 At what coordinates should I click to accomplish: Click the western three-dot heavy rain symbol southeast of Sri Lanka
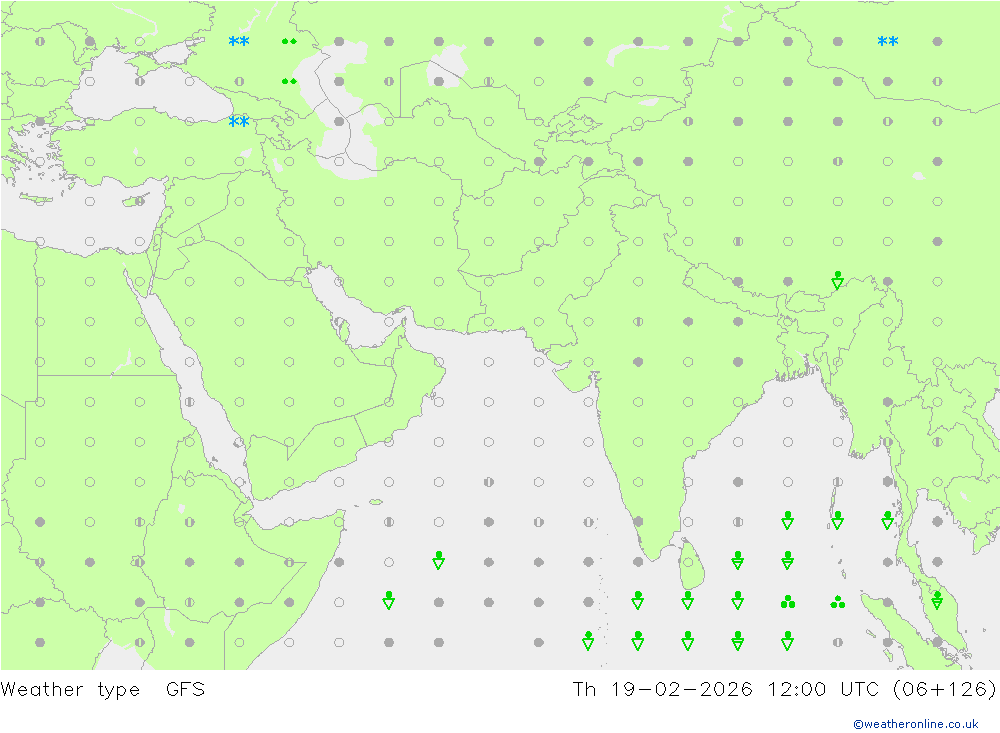click(788, 602)
